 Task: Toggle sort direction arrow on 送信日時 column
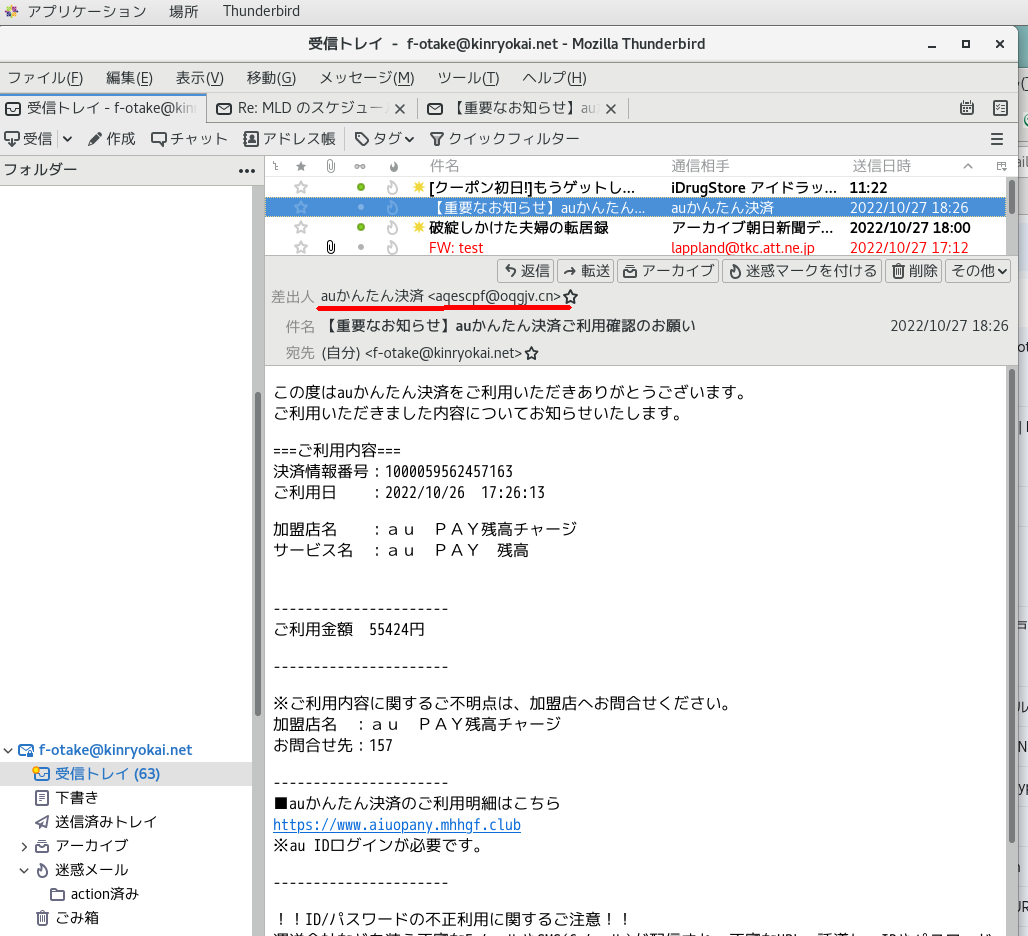point(968,166)
